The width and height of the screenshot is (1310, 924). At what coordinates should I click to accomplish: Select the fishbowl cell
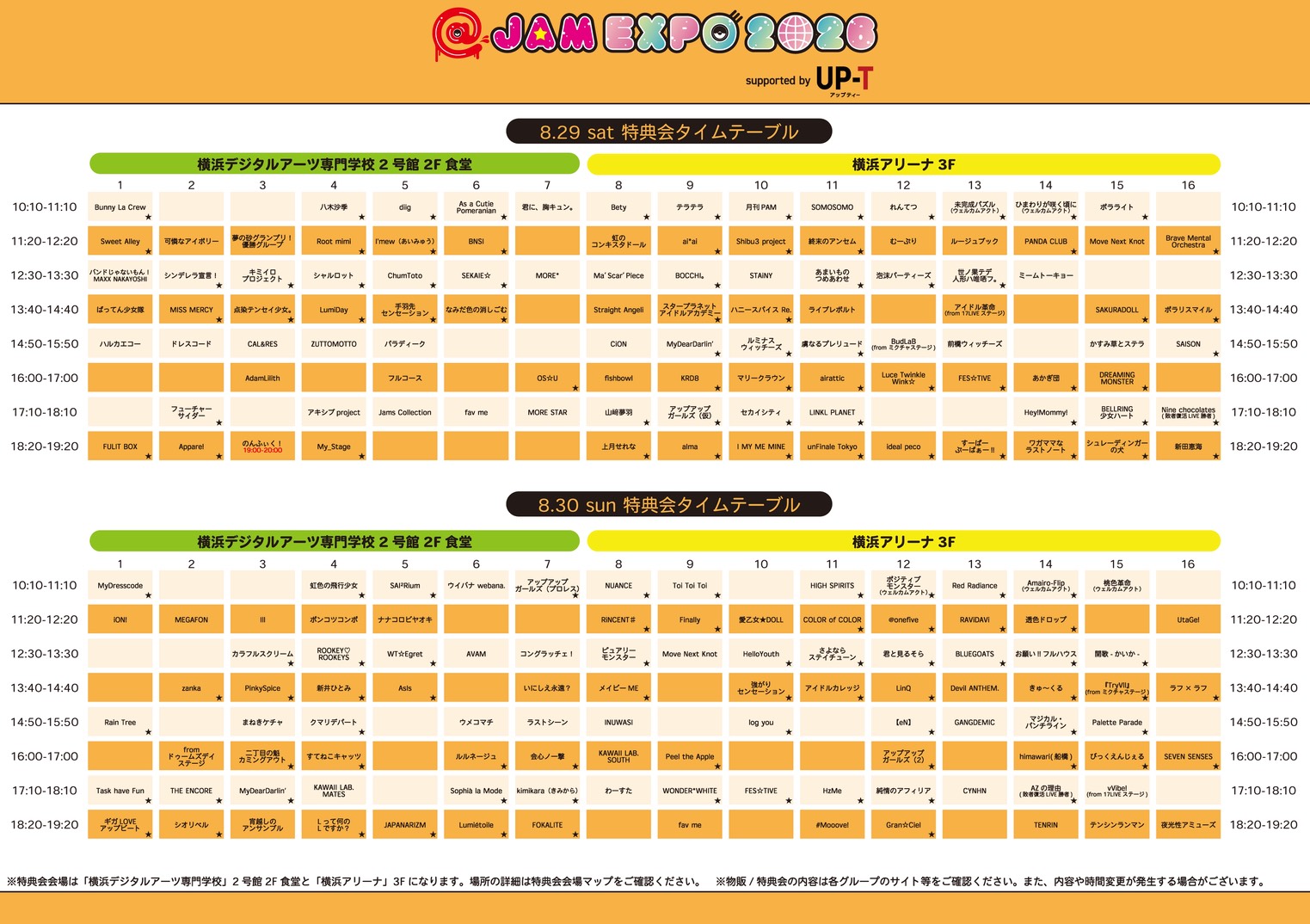click(618, 379)
